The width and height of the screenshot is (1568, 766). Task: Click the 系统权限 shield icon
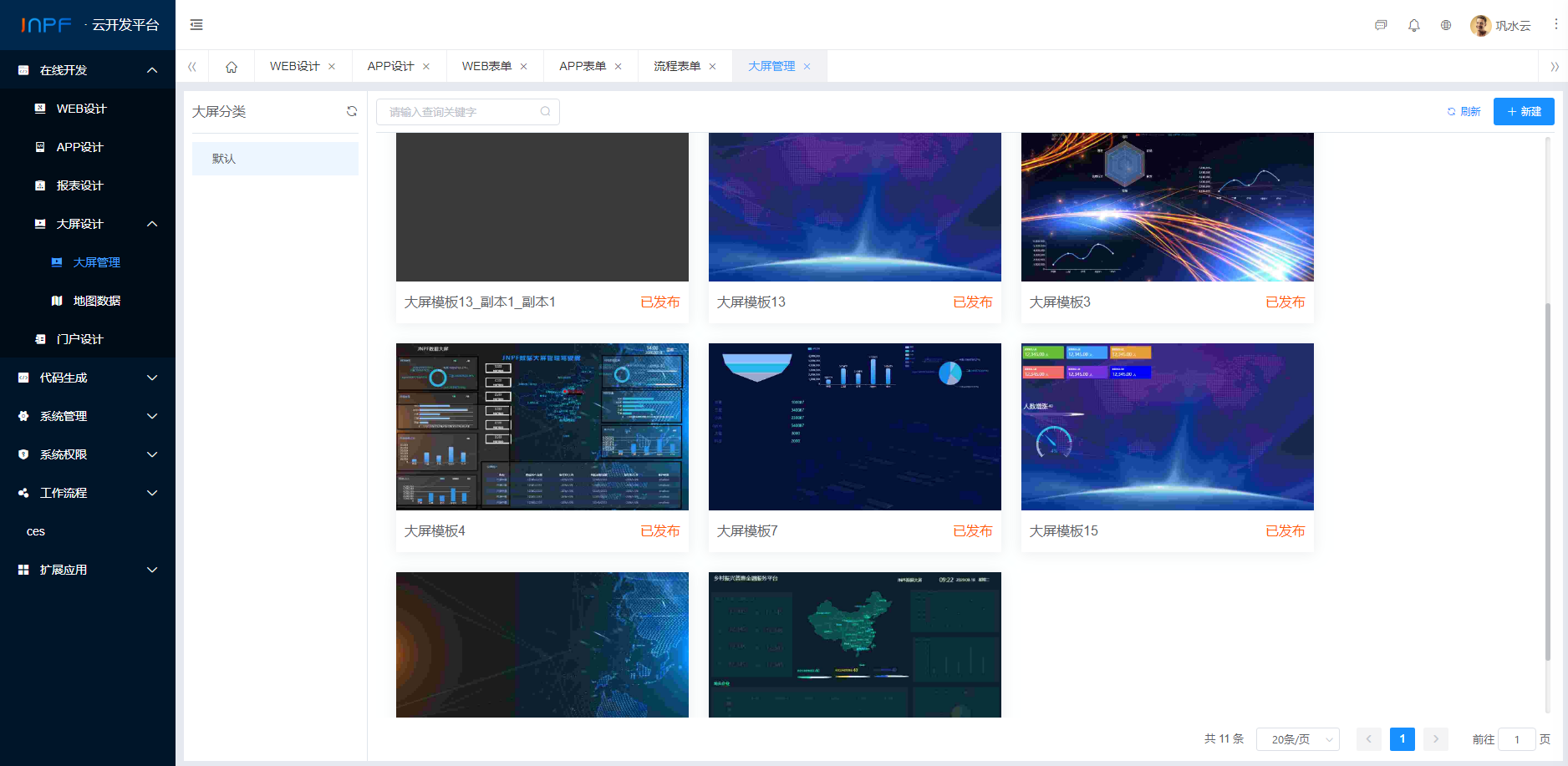tap(23, 454)
